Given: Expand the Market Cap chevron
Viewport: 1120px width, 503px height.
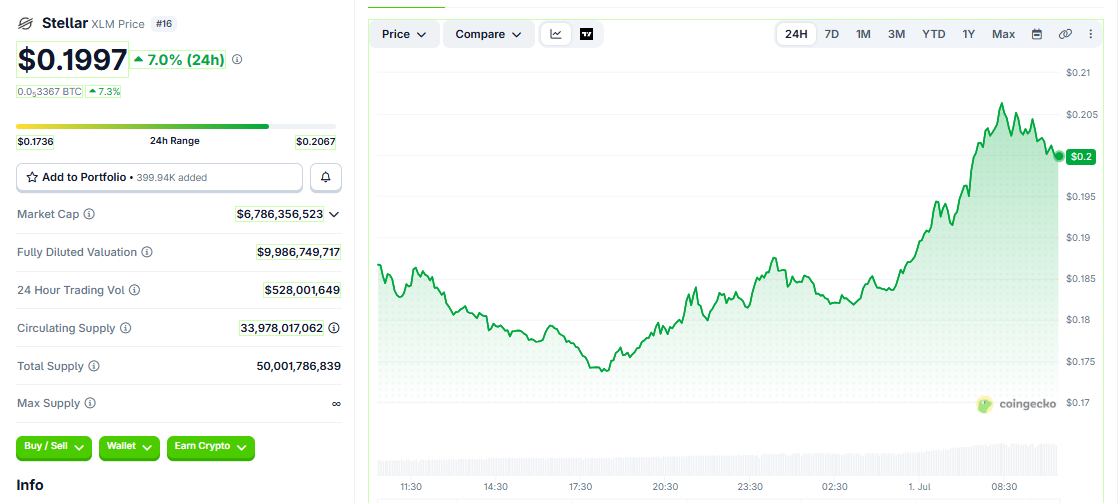Looking at the screenshot, I should pyautogui.click(x=334, y=214).
